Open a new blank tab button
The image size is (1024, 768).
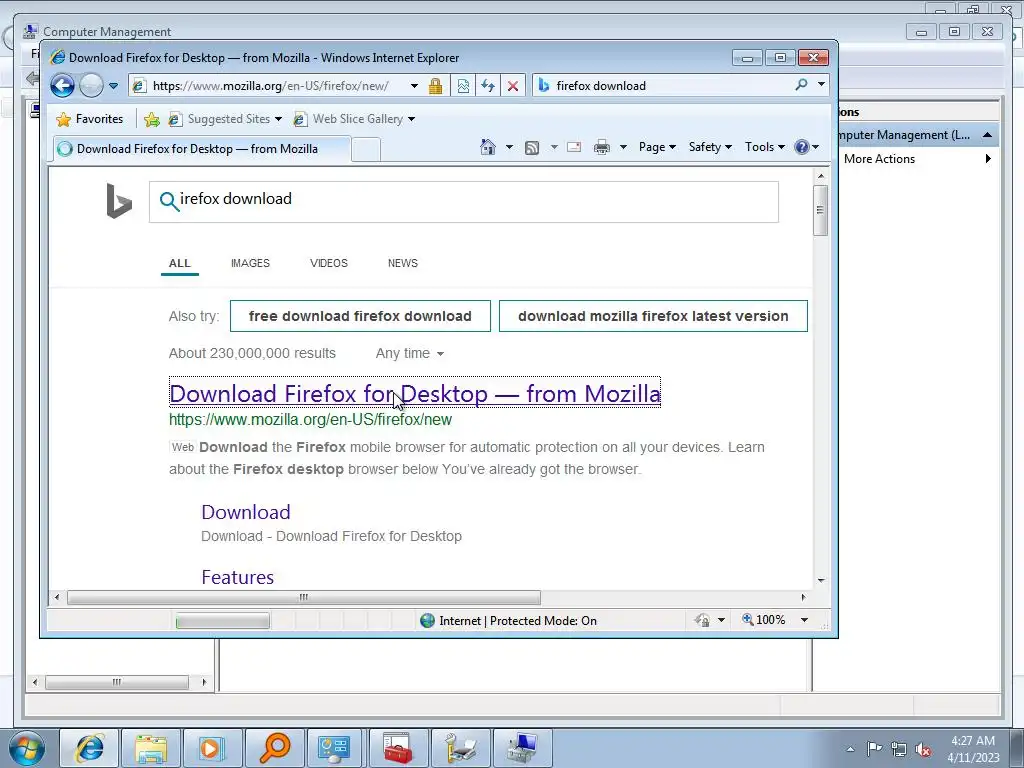click(x=366, y=150)
